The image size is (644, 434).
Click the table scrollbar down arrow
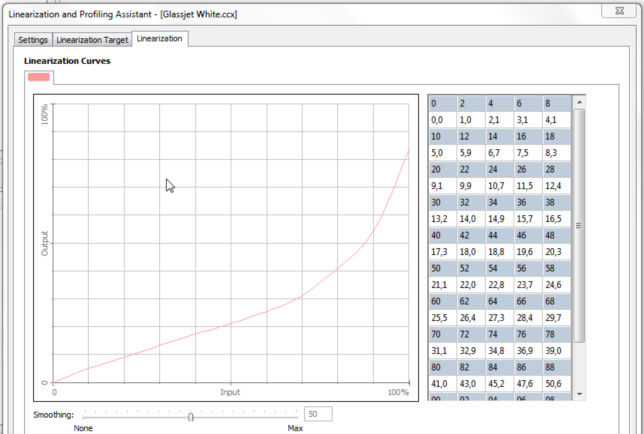tap(578, 394)
